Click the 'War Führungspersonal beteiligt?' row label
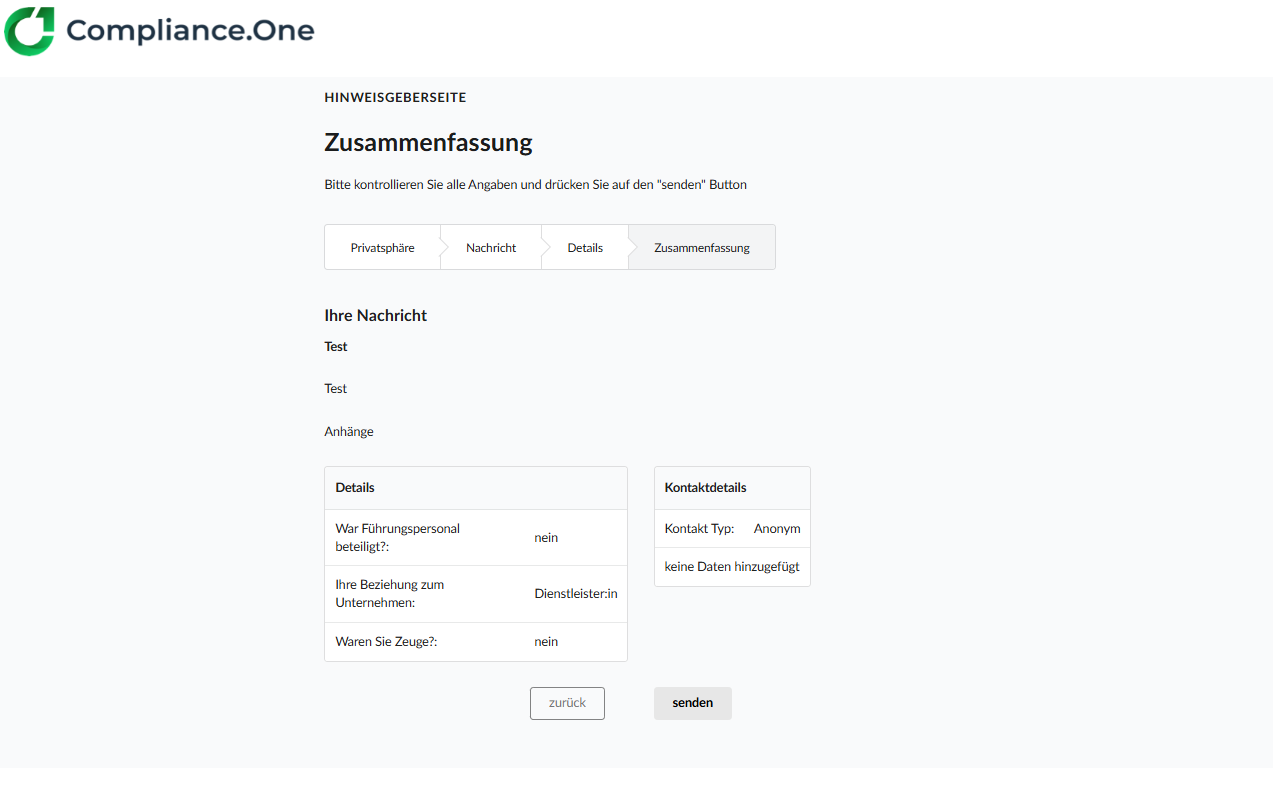 [398, 537]
